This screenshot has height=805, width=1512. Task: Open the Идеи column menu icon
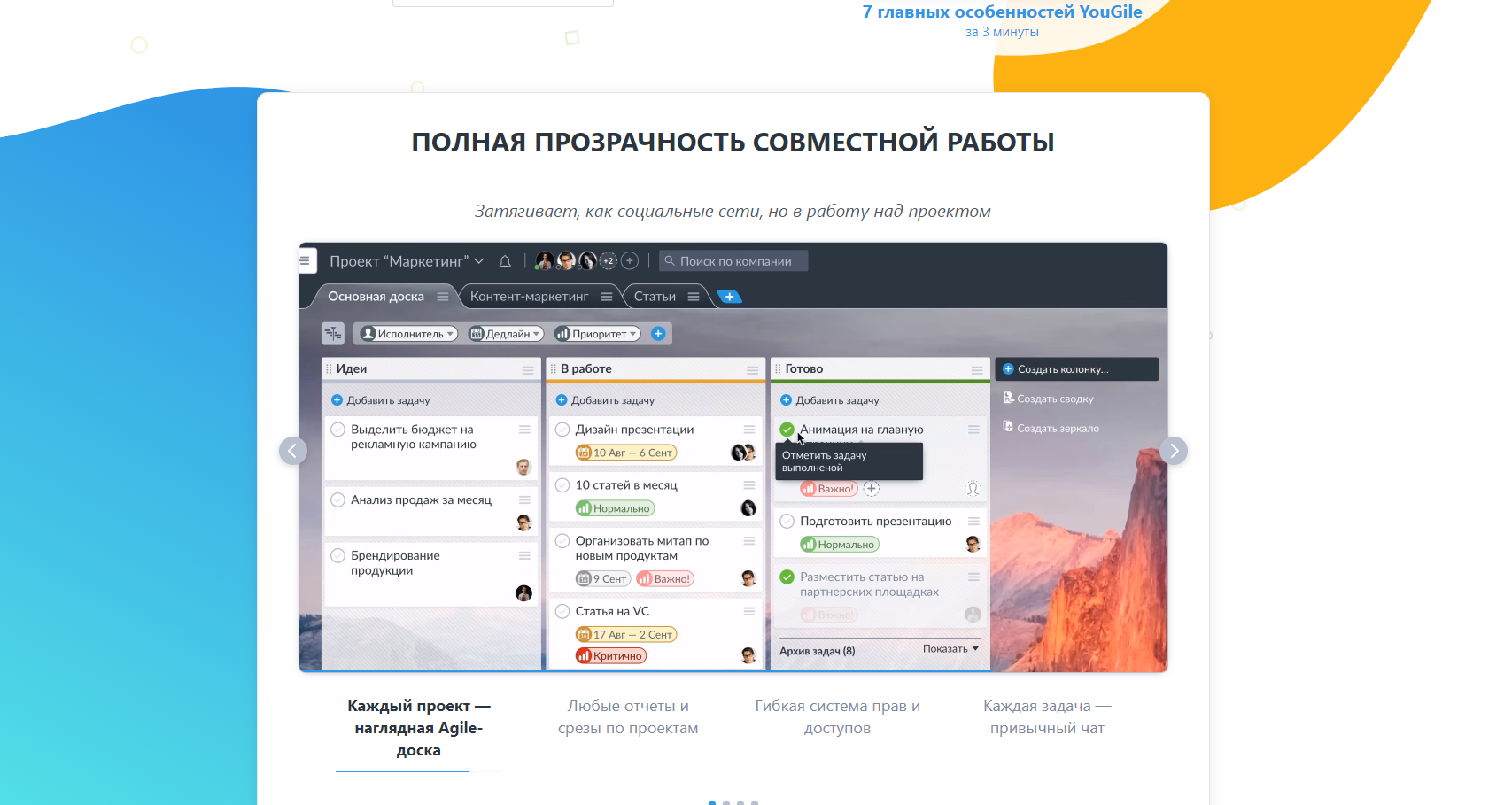point(528,370)
